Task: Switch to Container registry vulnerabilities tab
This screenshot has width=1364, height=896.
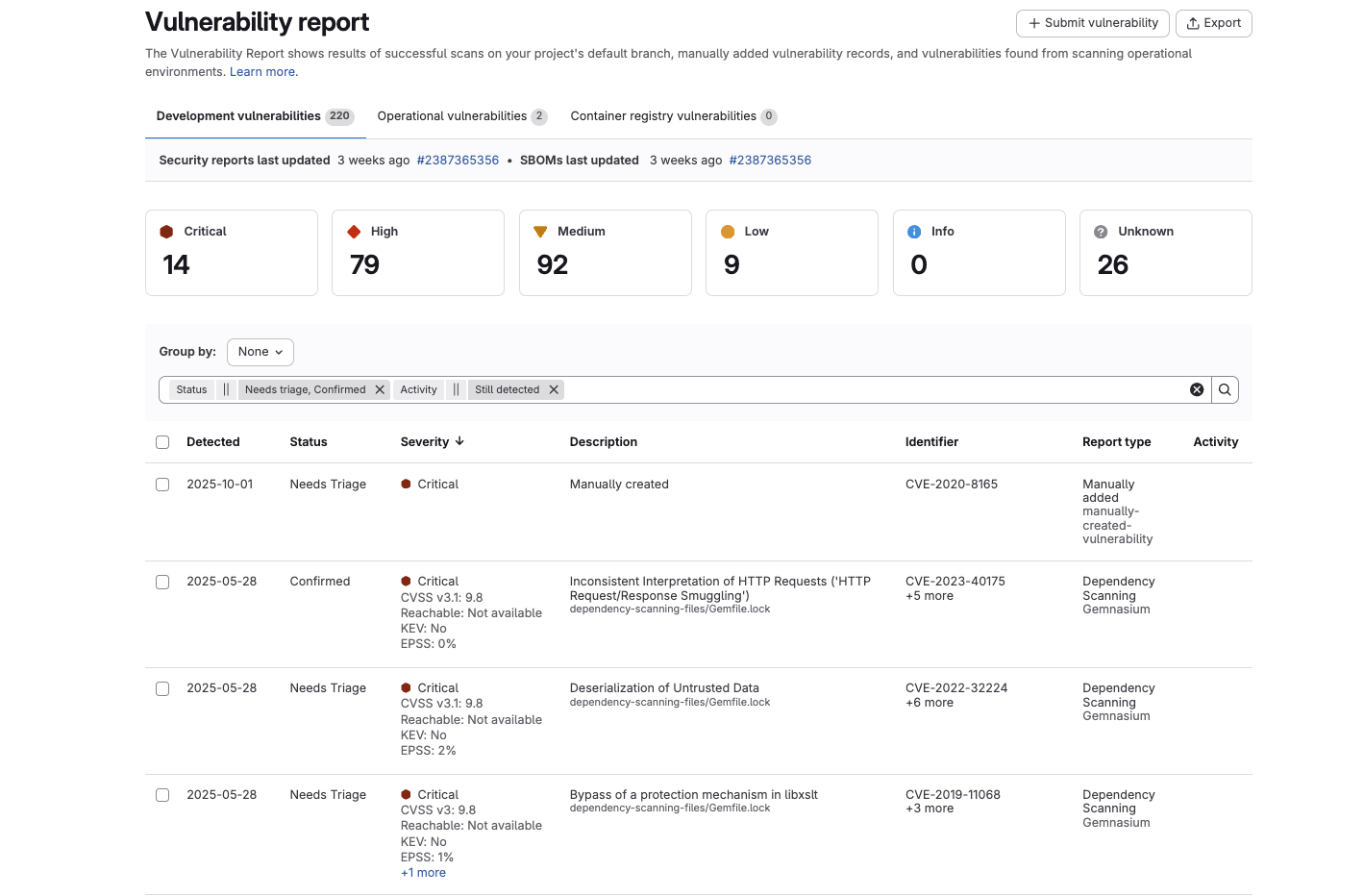Action: [672, 116]
